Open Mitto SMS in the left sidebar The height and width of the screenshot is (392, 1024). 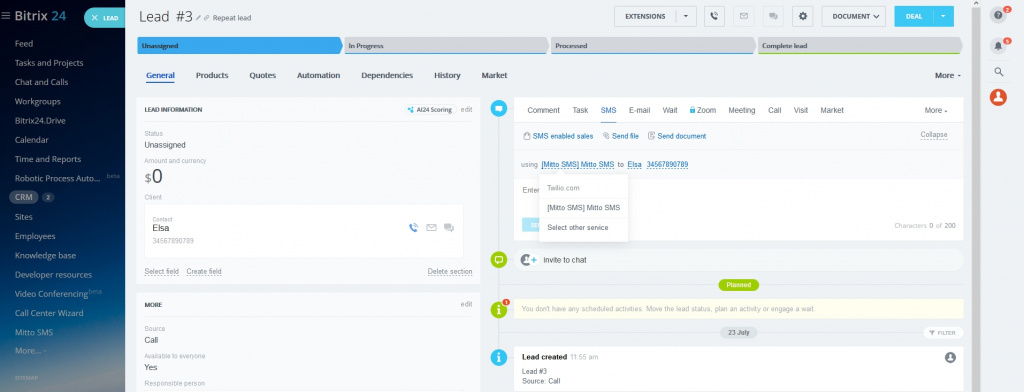click(x=34, y=332)
